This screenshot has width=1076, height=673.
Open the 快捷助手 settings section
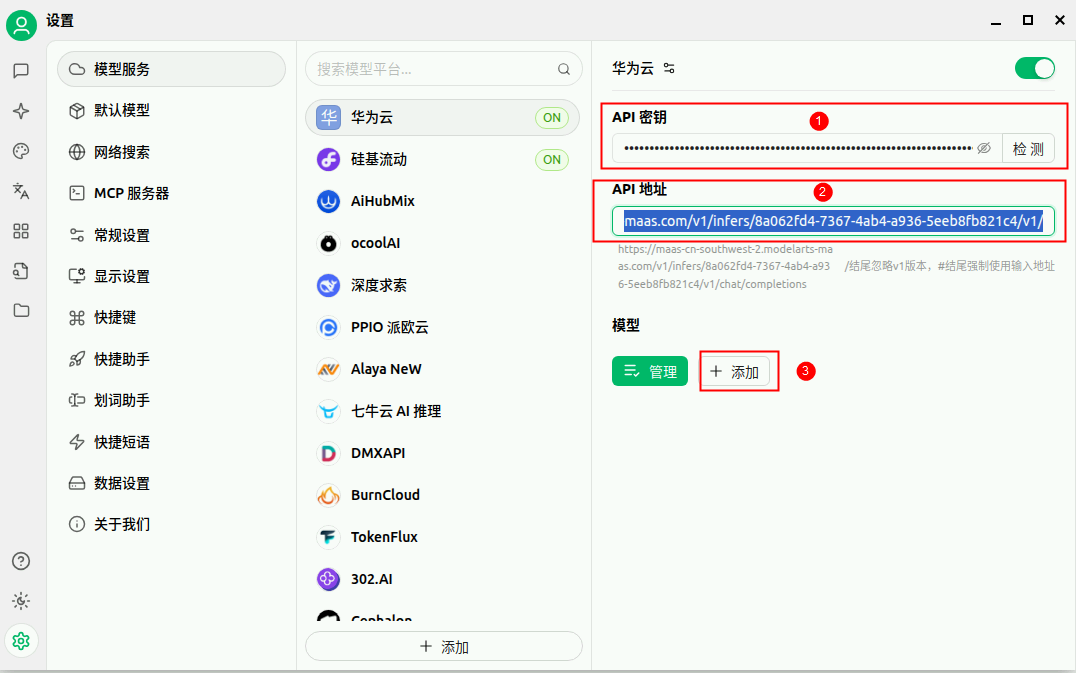[172, 359]
